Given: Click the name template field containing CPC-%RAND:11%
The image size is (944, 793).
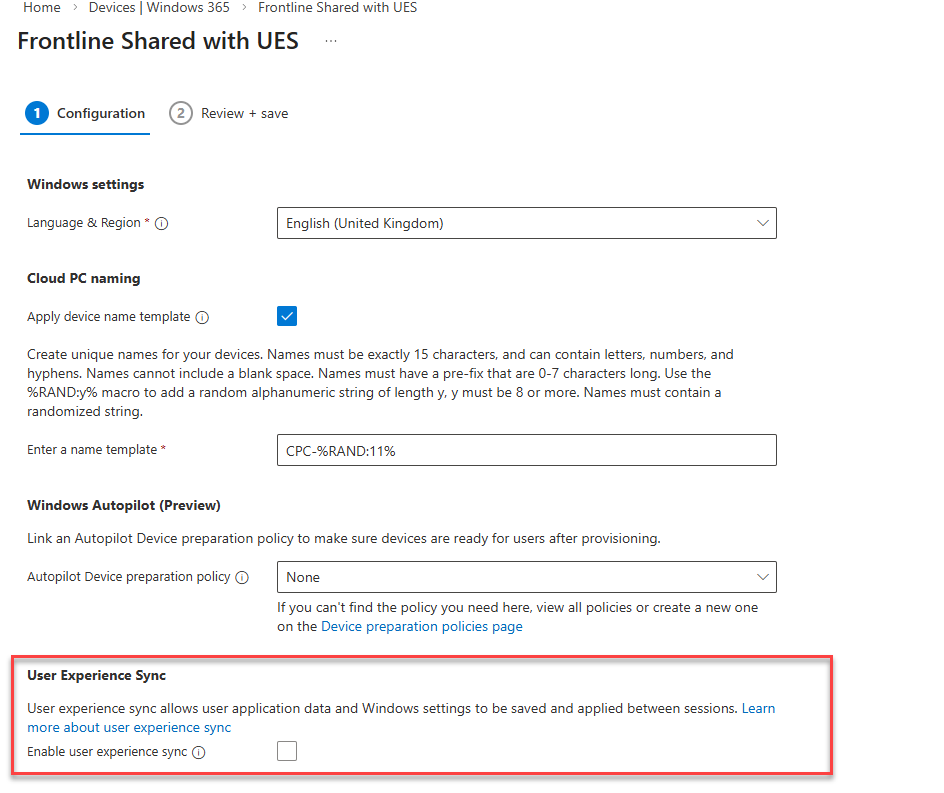Looking at the screenshot, I should click(x=525, y=450).
